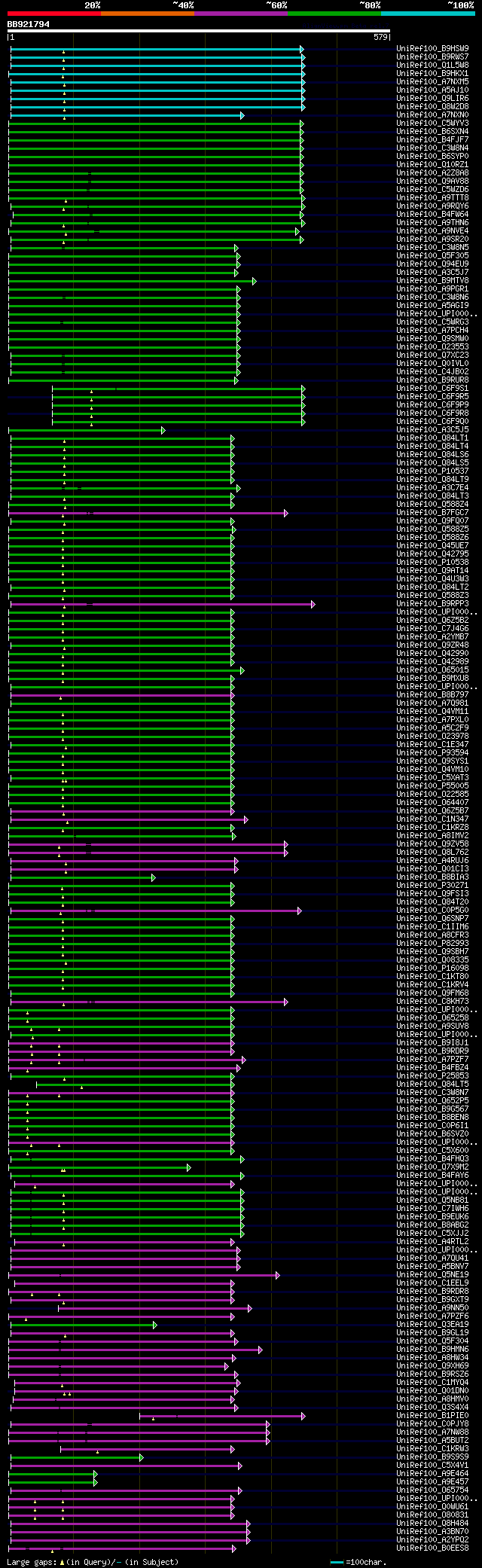
Task: Click the green ~80% legend segment
Action: pos(334,14)
